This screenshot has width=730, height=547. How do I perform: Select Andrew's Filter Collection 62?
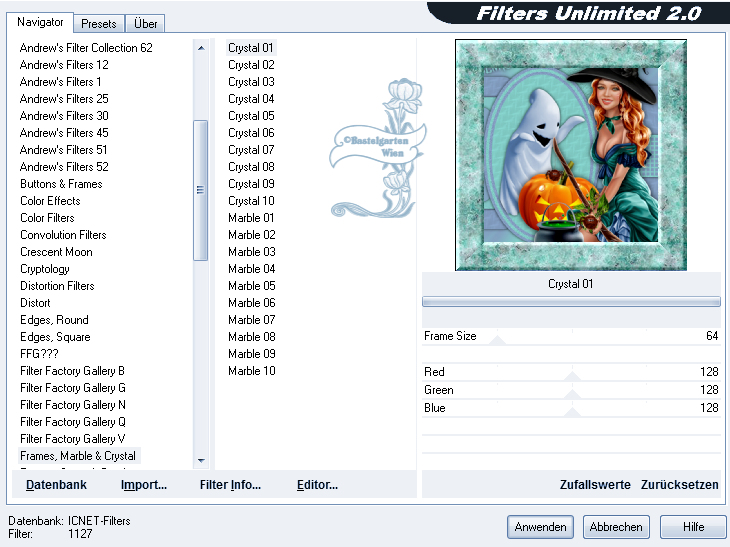click(86, 48)
